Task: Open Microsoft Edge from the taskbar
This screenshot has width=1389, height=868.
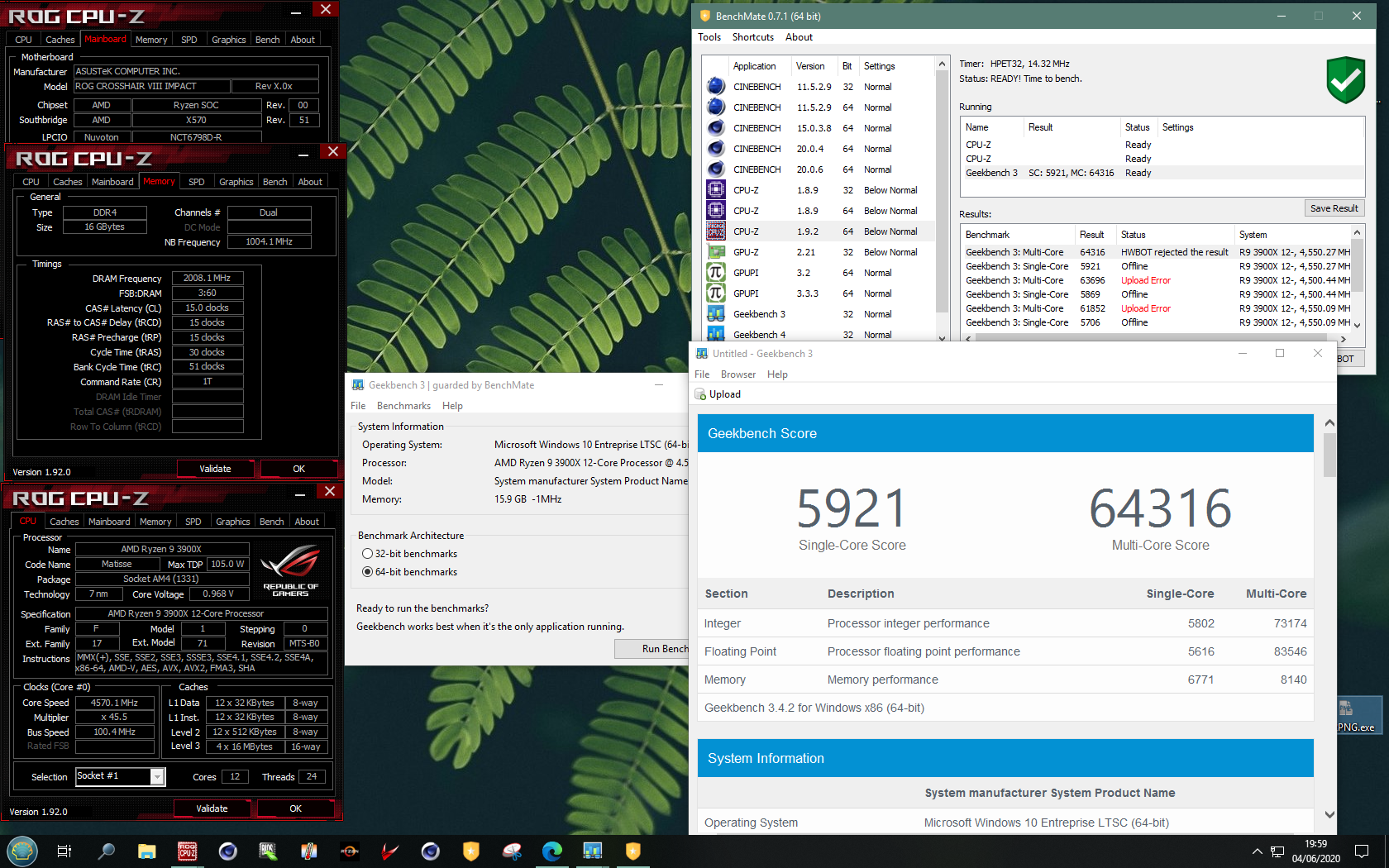Action: 552,851
